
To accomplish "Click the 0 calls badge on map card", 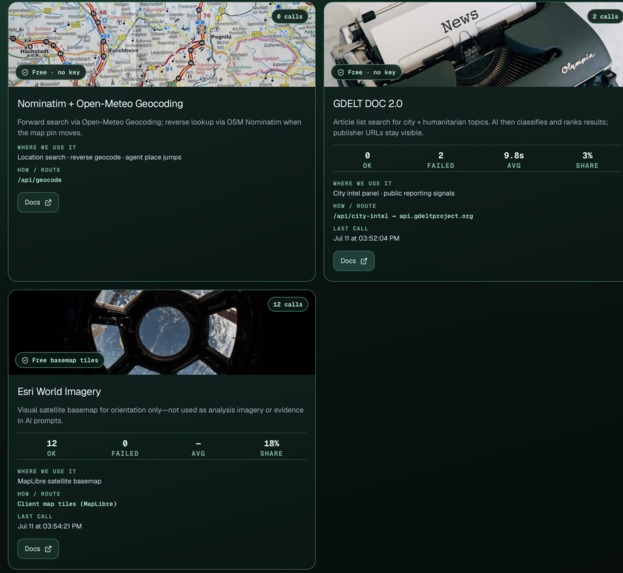I will (290, 16).
